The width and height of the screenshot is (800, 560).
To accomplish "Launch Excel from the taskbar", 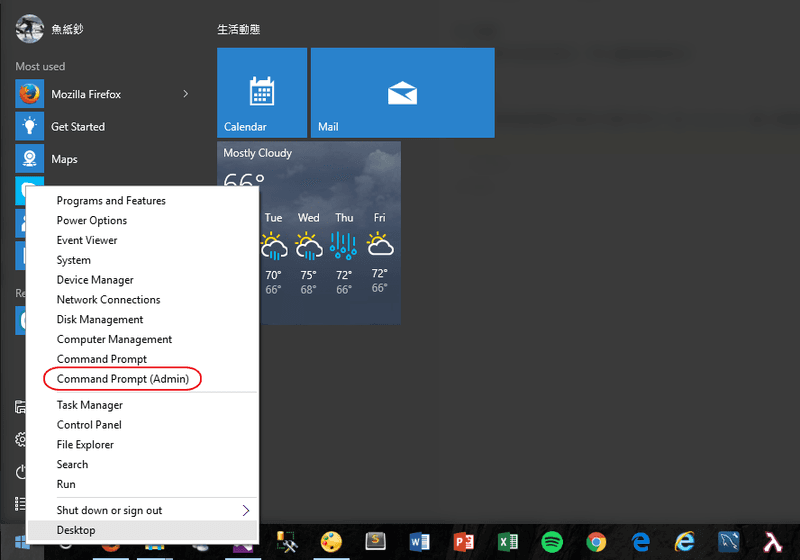I will coord(508,542).
